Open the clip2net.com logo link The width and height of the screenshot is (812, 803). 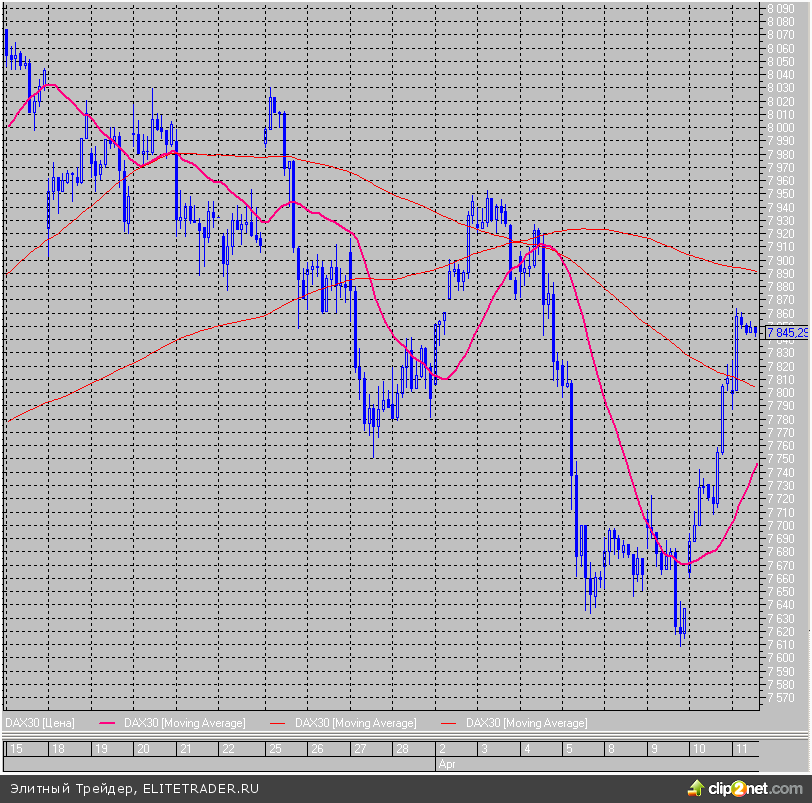[x=754, y=787]
